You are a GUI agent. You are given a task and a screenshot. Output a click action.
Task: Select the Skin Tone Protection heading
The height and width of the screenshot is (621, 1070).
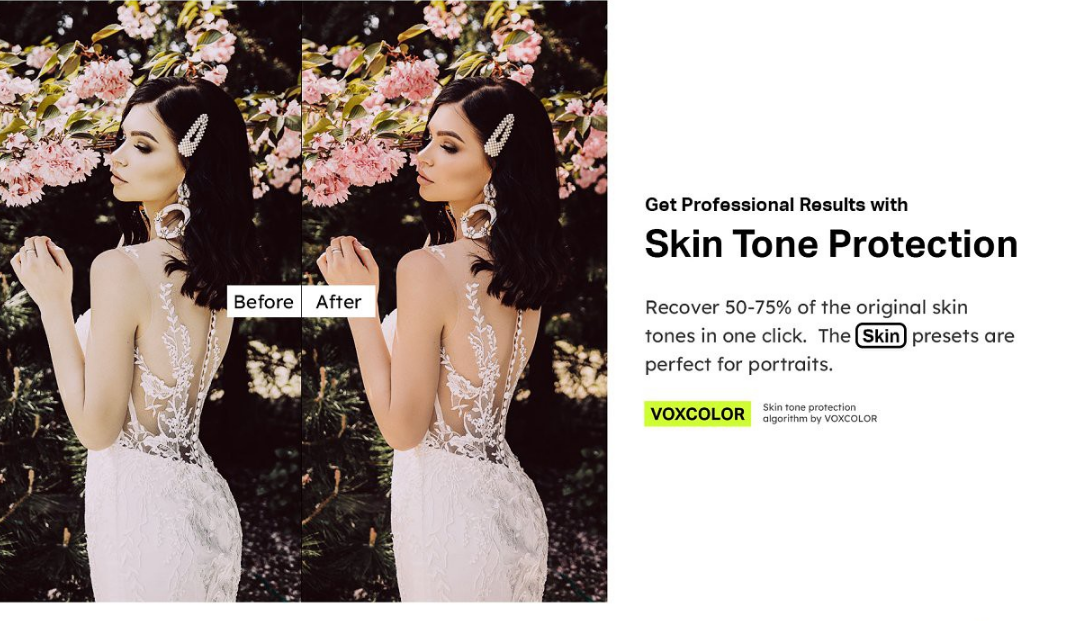coord(831,244)
